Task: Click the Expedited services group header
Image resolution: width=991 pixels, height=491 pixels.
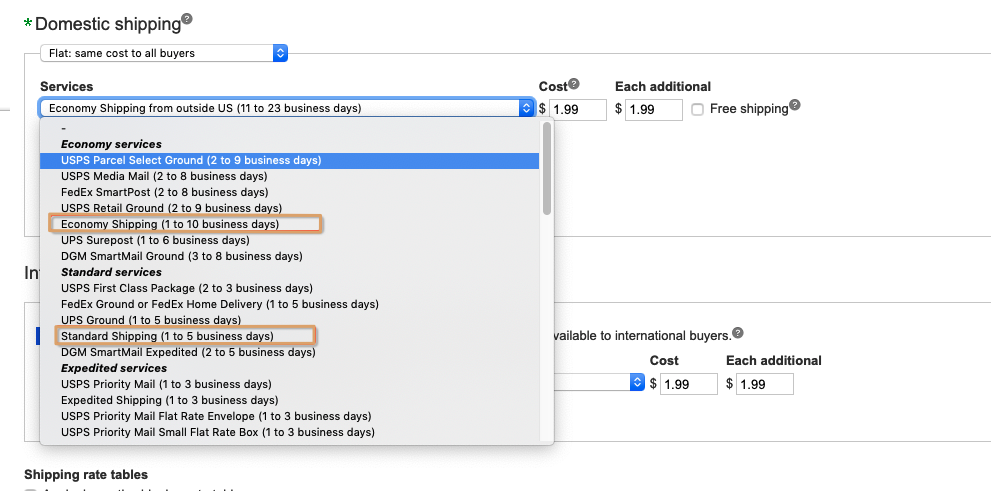Action: tap(114, 368)
